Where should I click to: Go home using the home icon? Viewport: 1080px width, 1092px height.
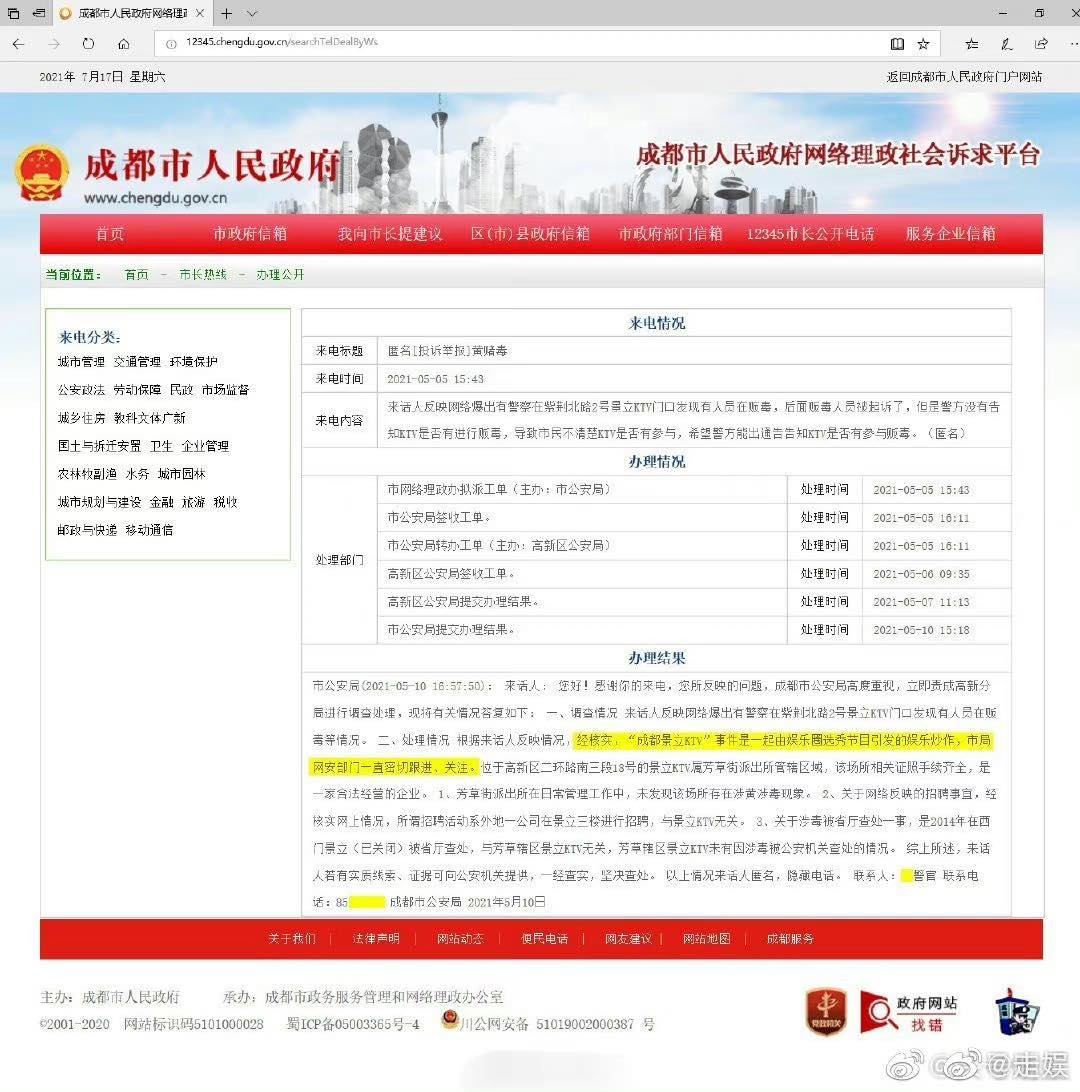[x=124, y=44]
